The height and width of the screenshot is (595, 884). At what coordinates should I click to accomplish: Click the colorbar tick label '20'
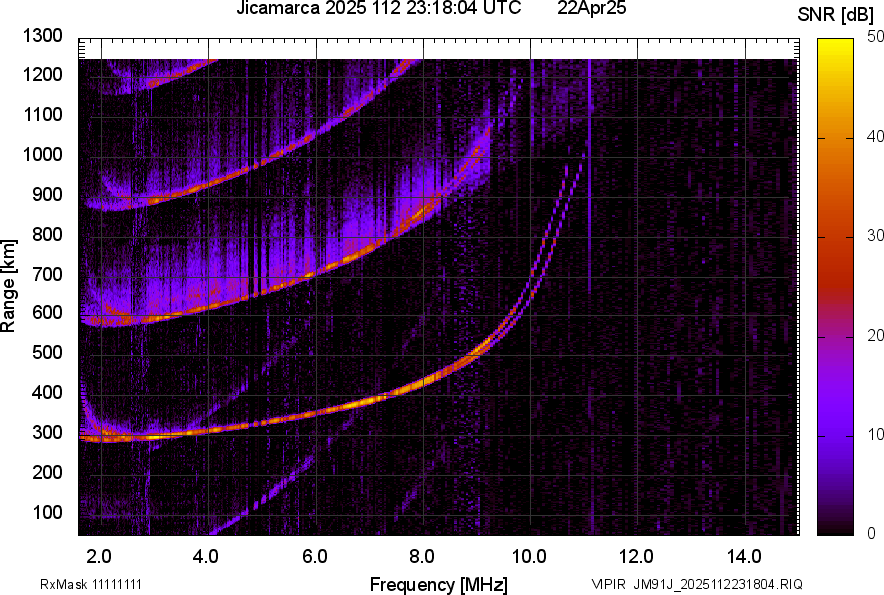[875, 335]
